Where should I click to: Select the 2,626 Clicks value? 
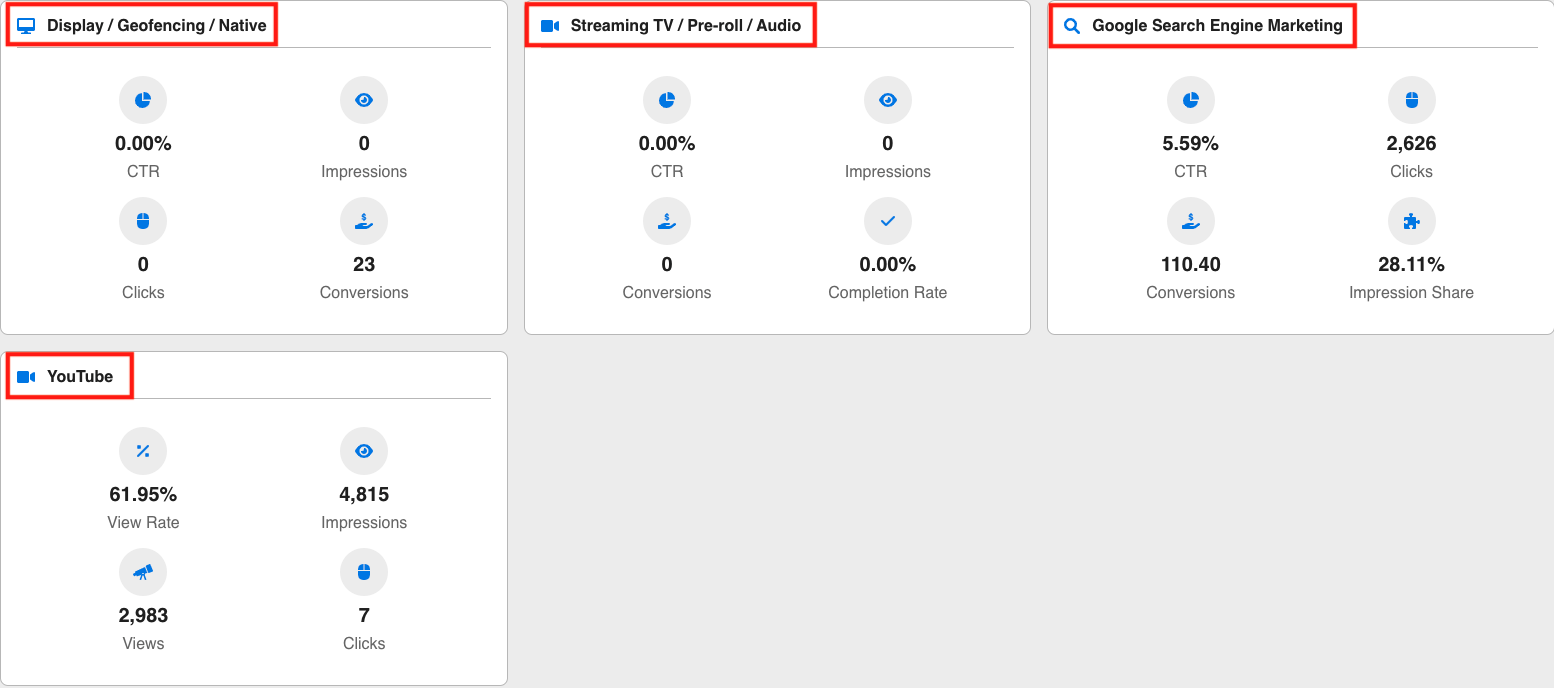(x=1411, y=144)
